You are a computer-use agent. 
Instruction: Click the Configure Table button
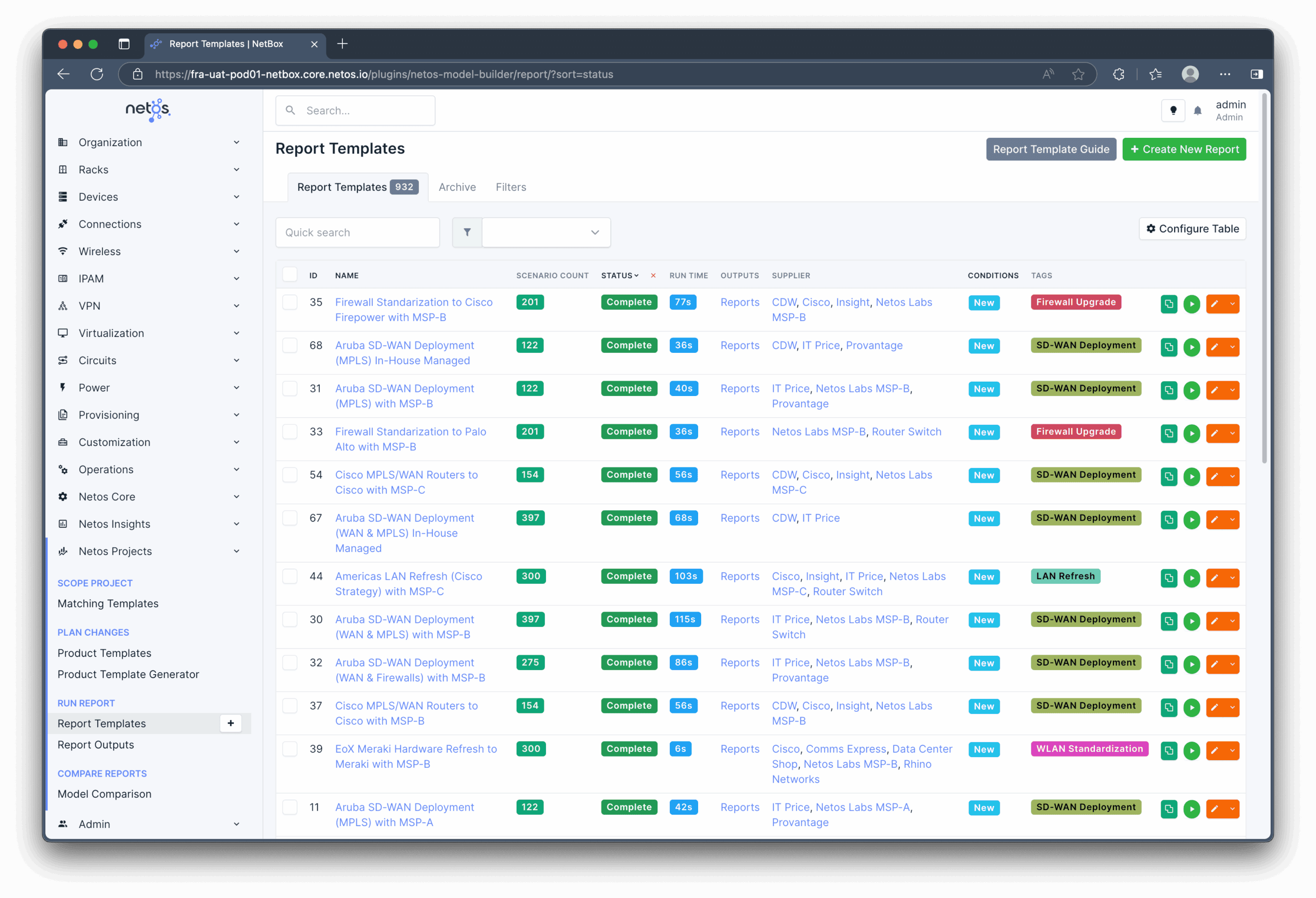point(1192,228)
